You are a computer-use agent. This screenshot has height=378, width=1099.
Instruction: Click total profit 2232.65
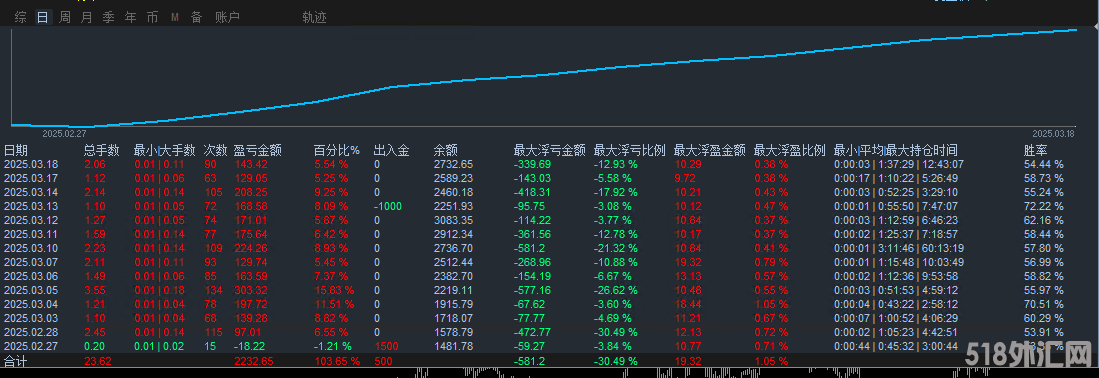click(x=253, y=361)
